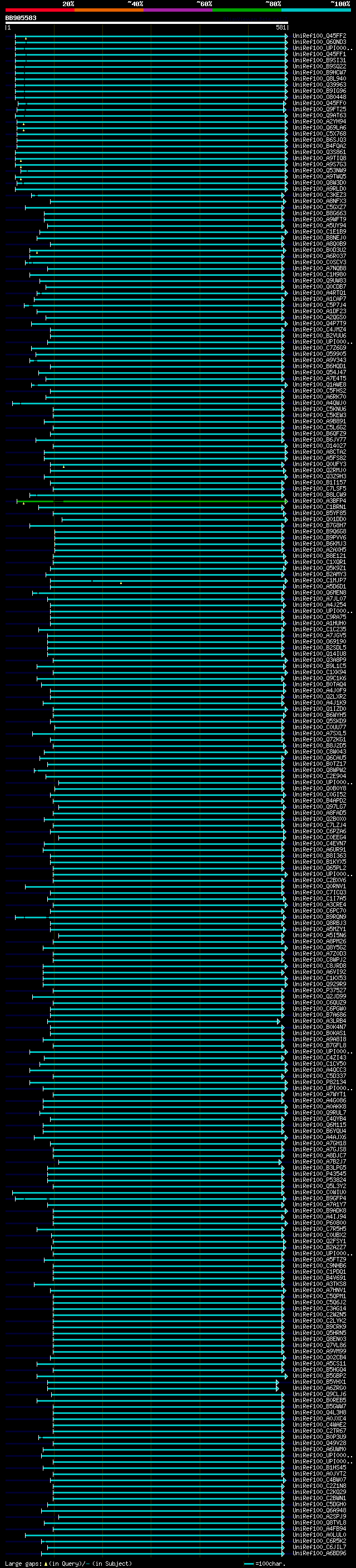Open hit UniRef100_Q6QND3

coord(319,42)
